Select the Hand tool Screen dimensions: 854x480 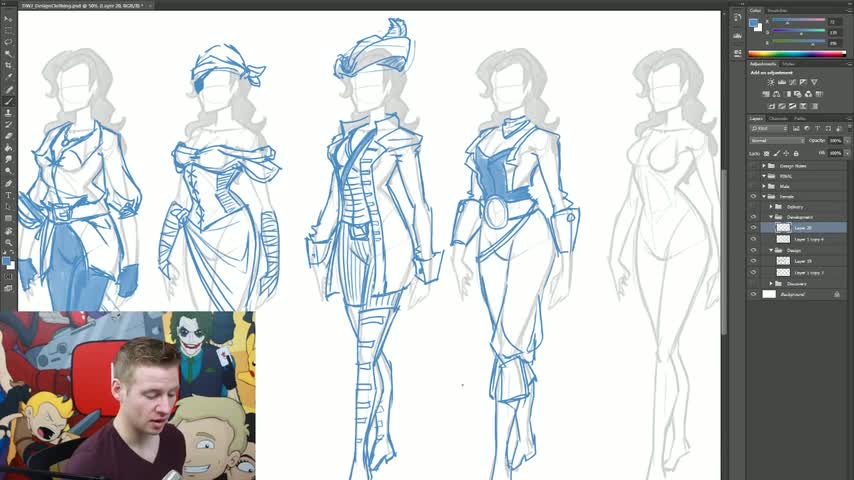(8, 231)
